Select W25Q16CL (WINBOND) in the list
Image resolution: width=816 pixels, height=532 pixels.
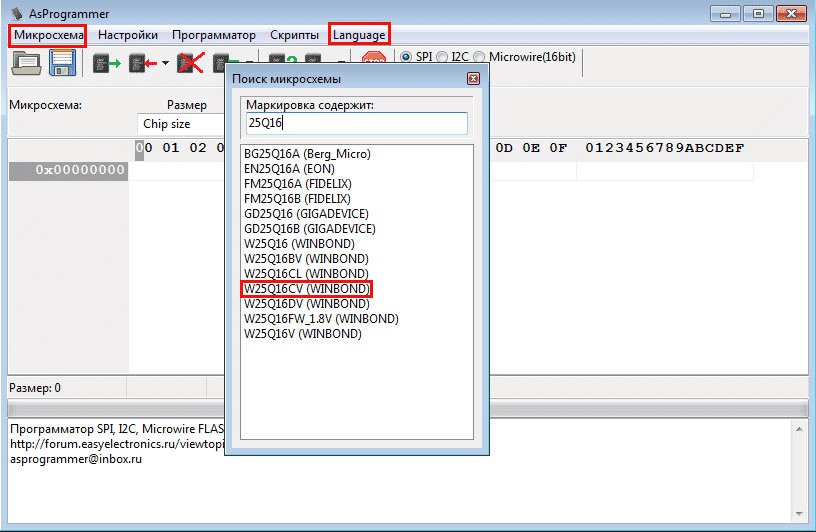(x=306, y=274)
